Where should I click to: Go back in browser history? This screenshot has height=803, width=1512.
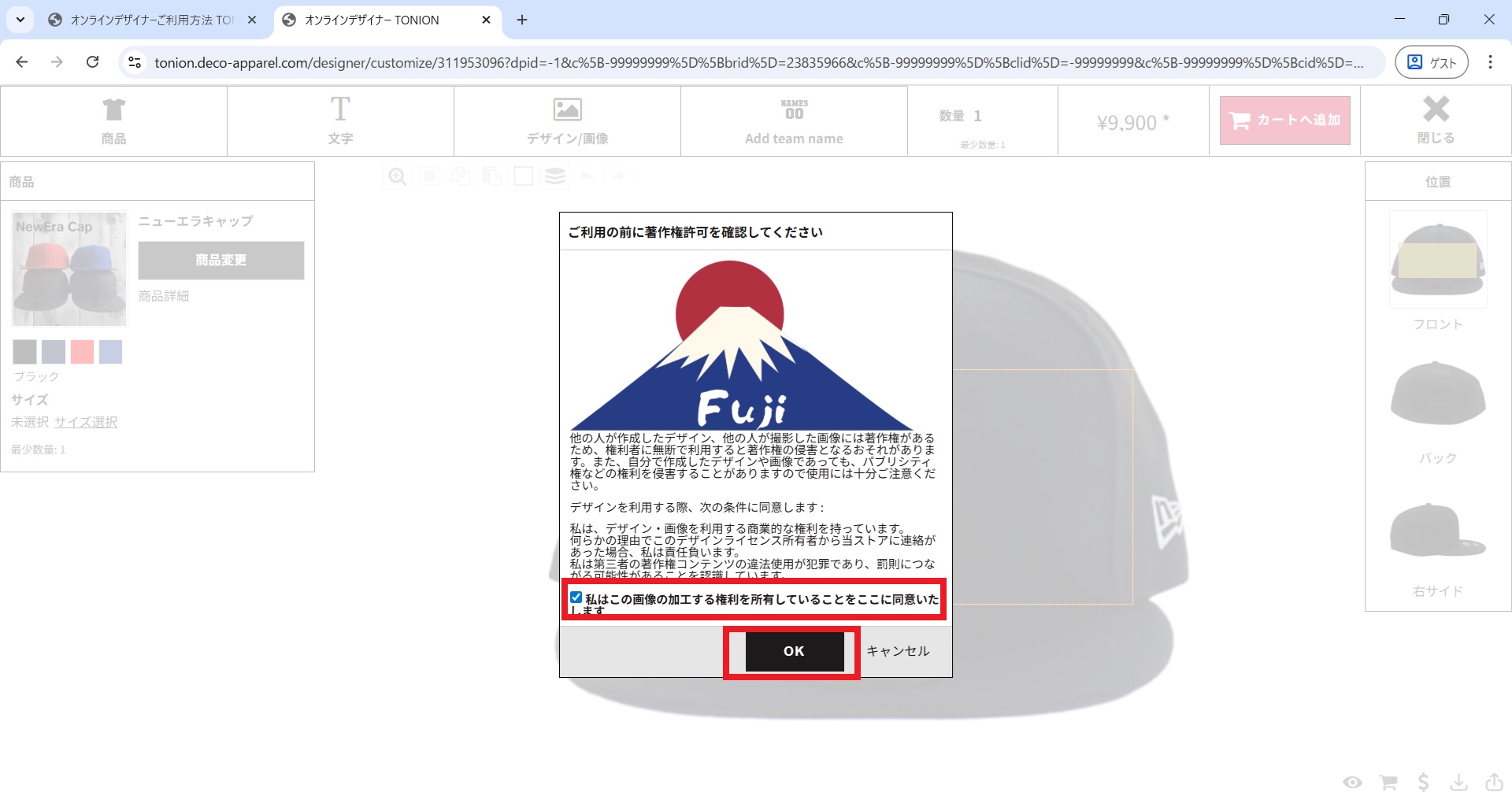tap(22, 62)
